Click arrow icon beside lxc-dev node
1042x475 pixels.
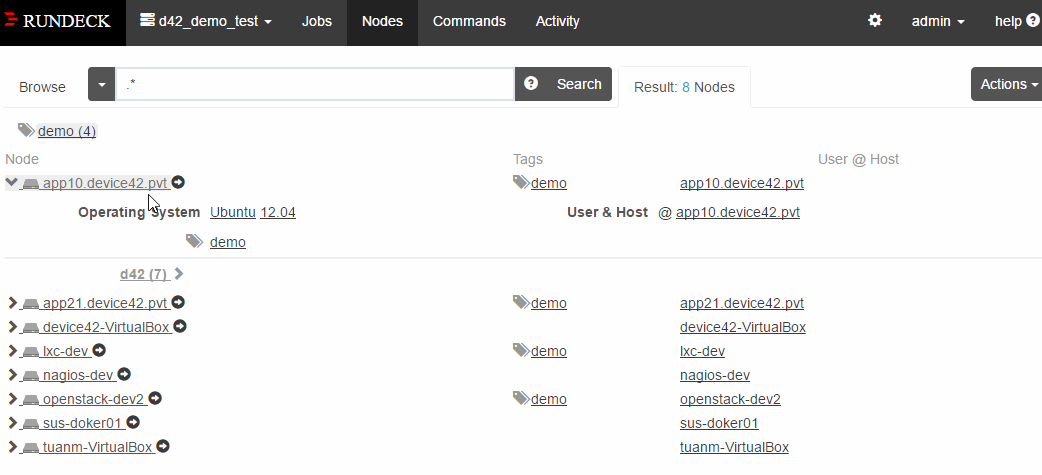tap(99, 351)
